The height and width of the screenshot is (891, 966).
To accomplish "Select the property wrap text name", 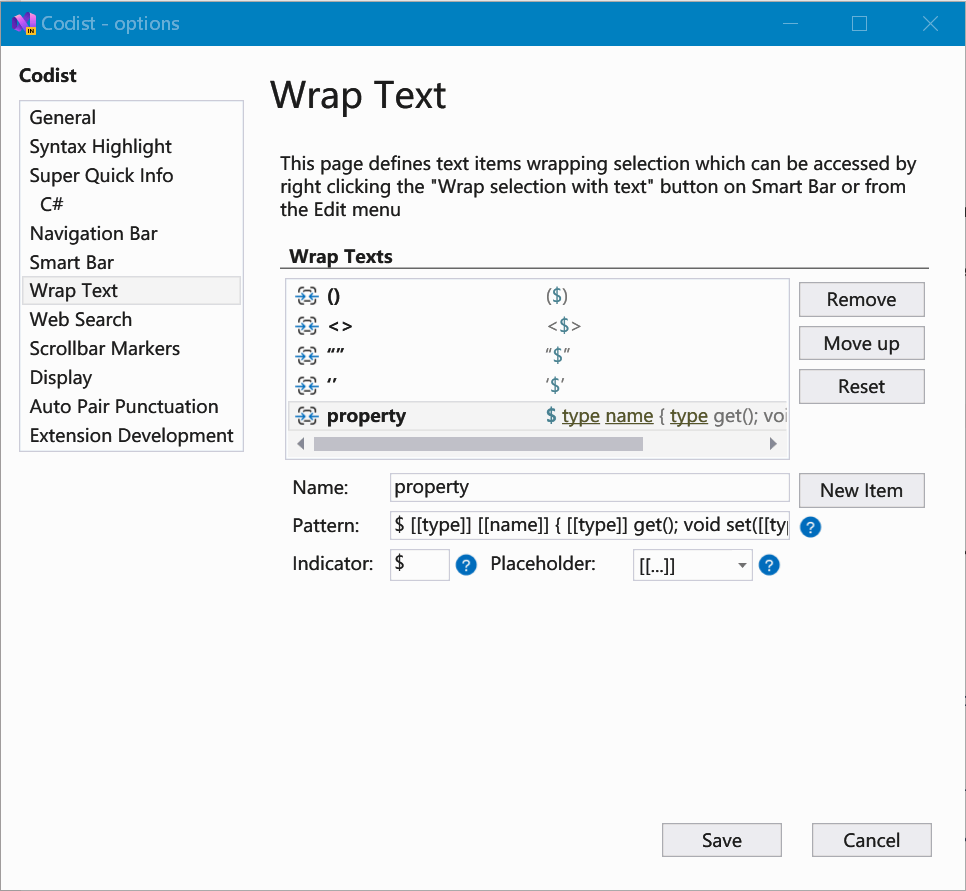I will 367,417.
